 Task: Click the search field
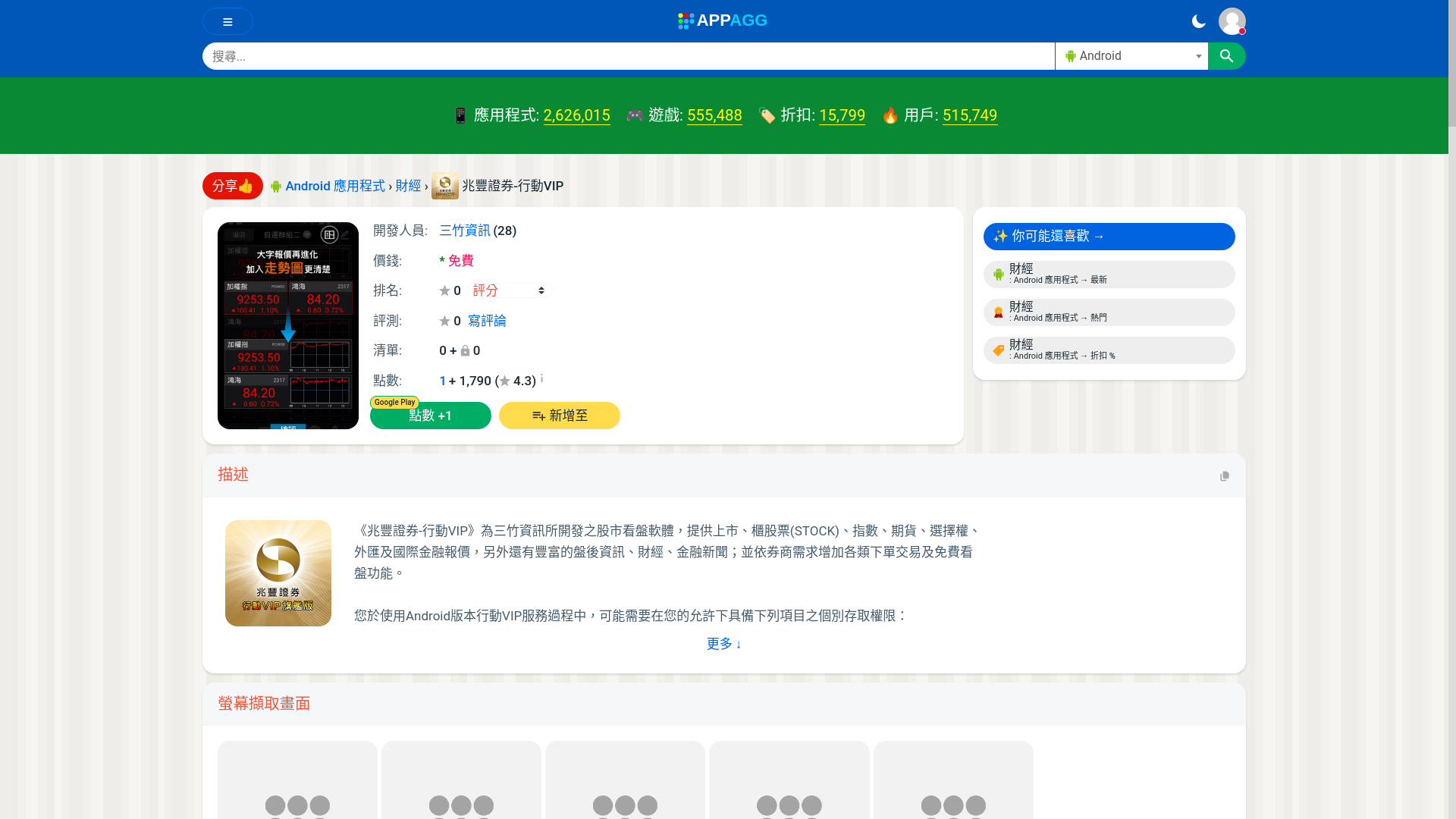[x=629, y=56]
